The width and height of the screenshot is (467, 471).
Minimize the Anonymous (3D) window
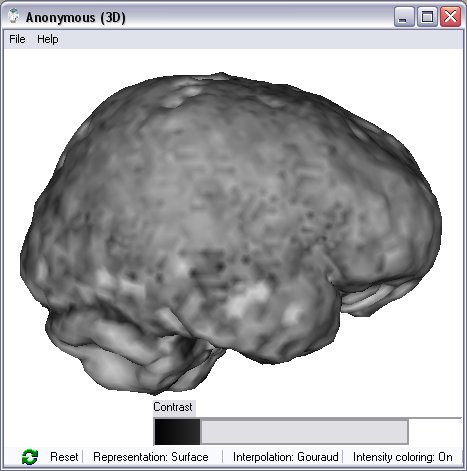point(403,17)
